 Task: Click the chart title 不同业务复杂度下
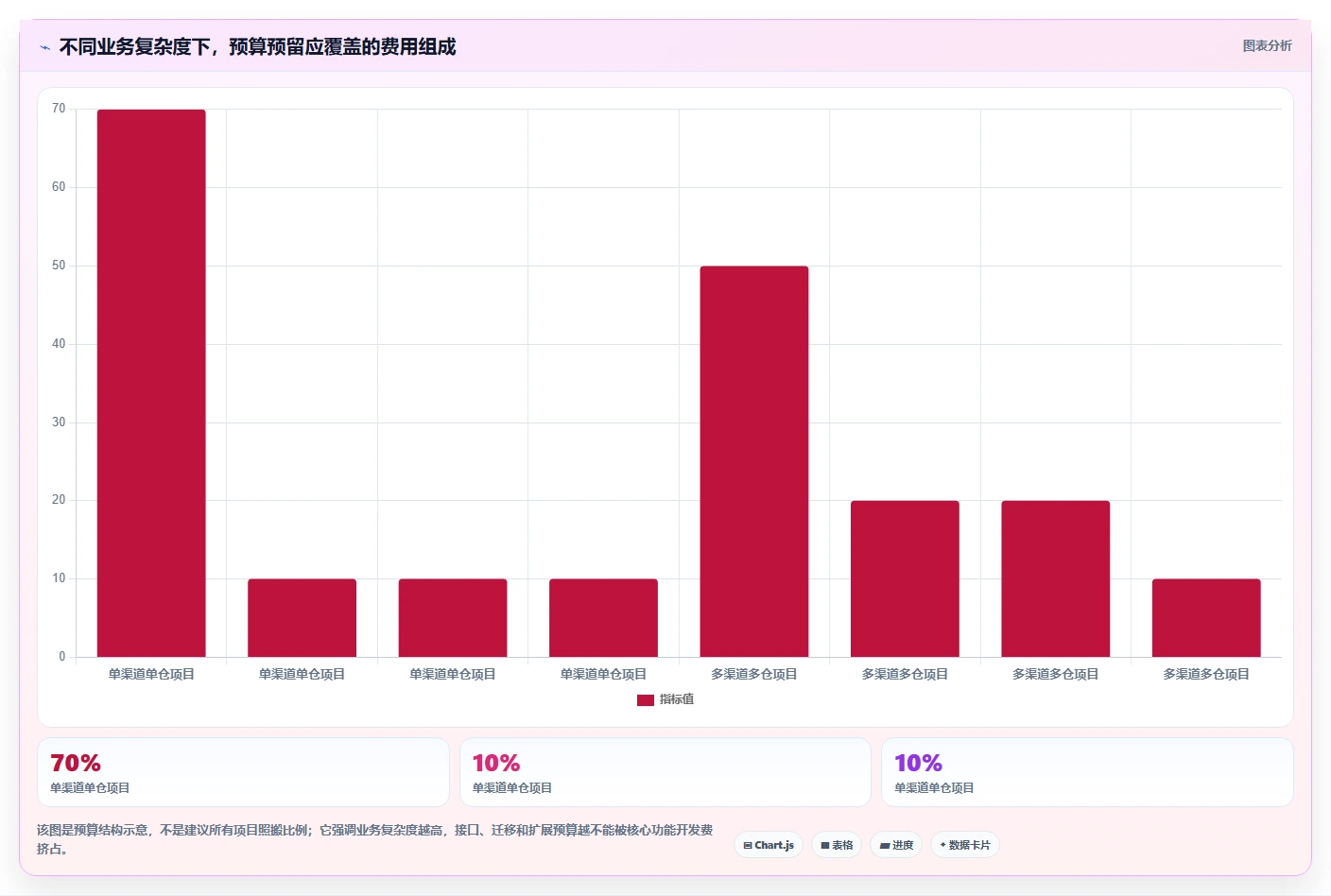click(x=257, y=46)
